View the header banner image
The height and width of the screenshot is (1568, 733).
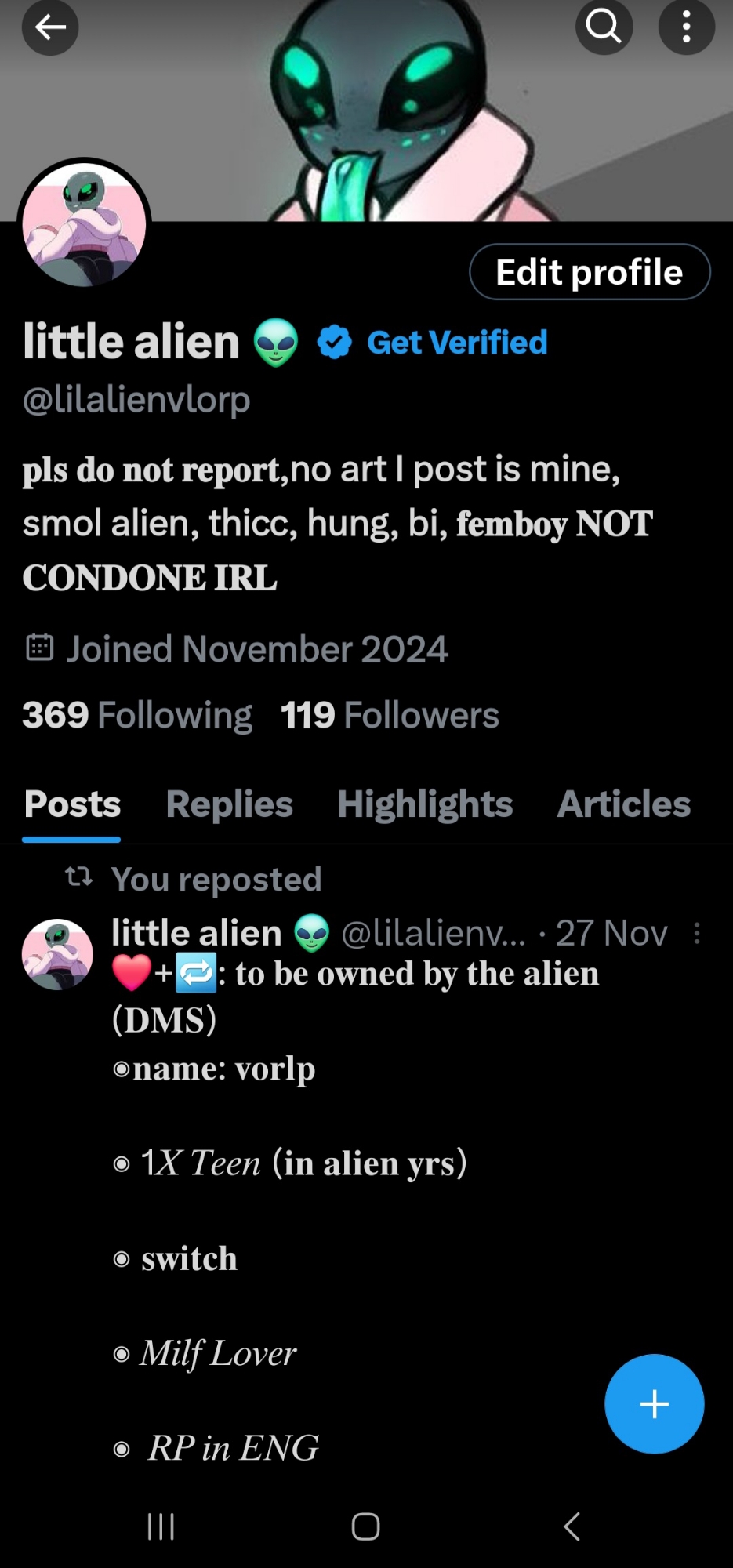tap(366, 111)
